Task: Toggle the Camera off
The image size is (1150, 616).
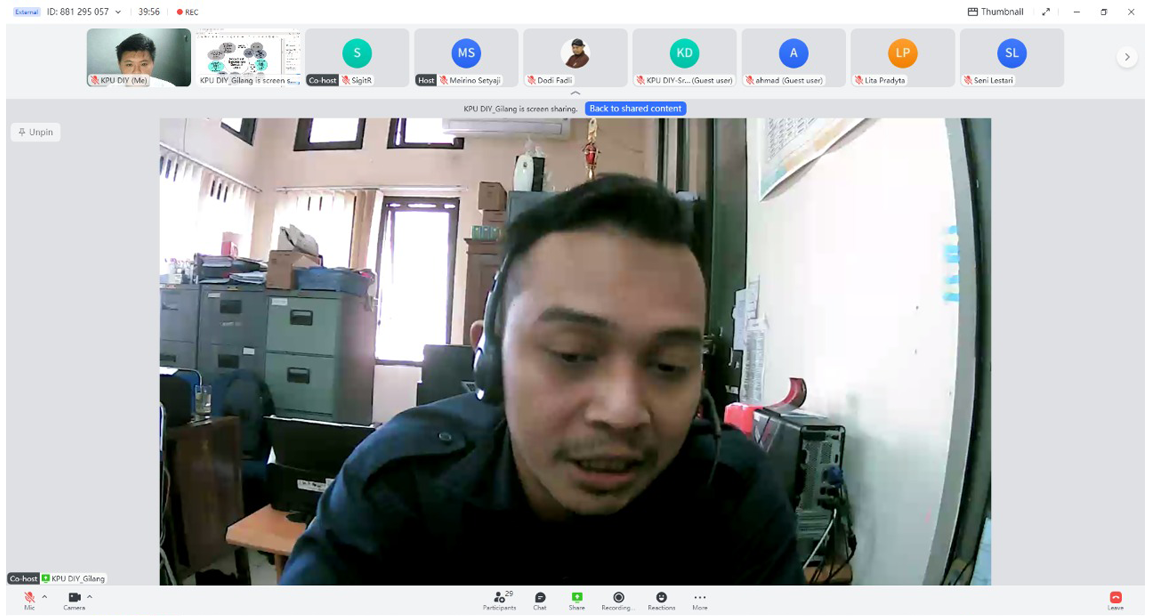Action: [x=74, y=598]
